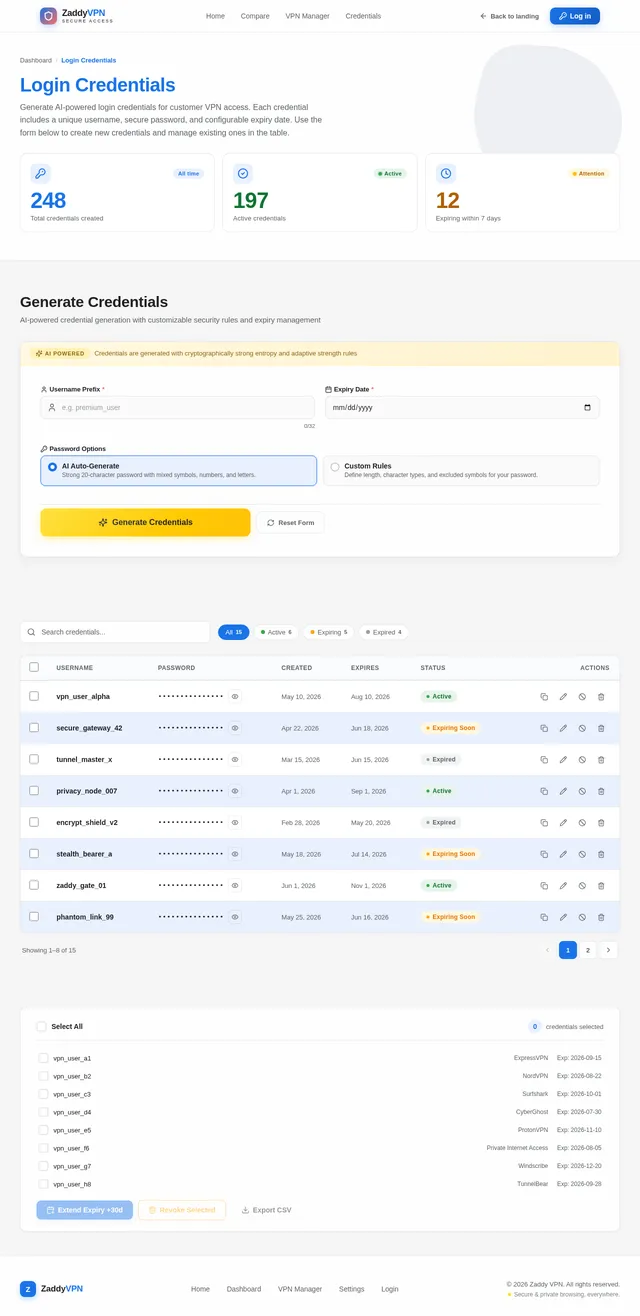640x1316 pixels.
Task: Check the phantom_link_99 row checkbox
Action: 34,917
